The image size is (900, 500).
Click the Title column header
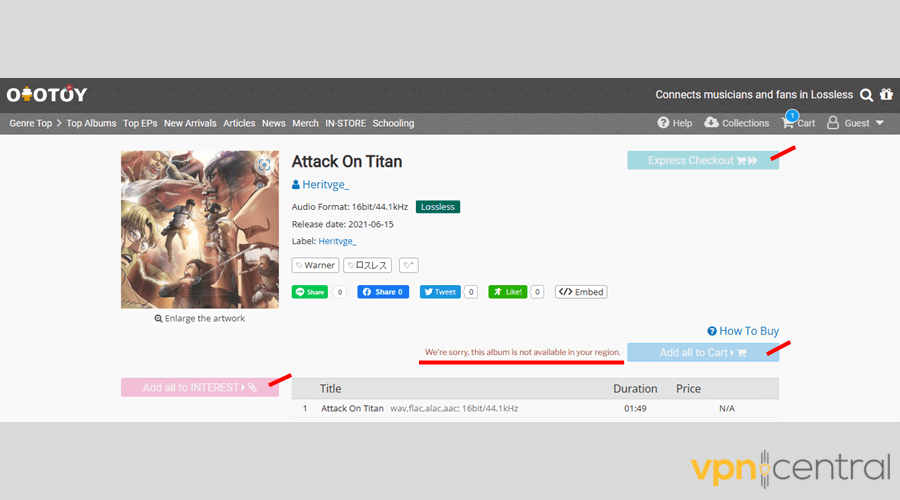[x=331, y=389]
